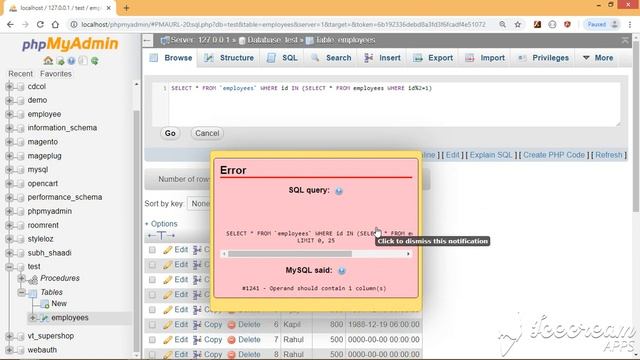This screenshot has width=640, height=360.
Task: Open browser three-dot menu
Action: pyautogui.click(x=630, y=24)
